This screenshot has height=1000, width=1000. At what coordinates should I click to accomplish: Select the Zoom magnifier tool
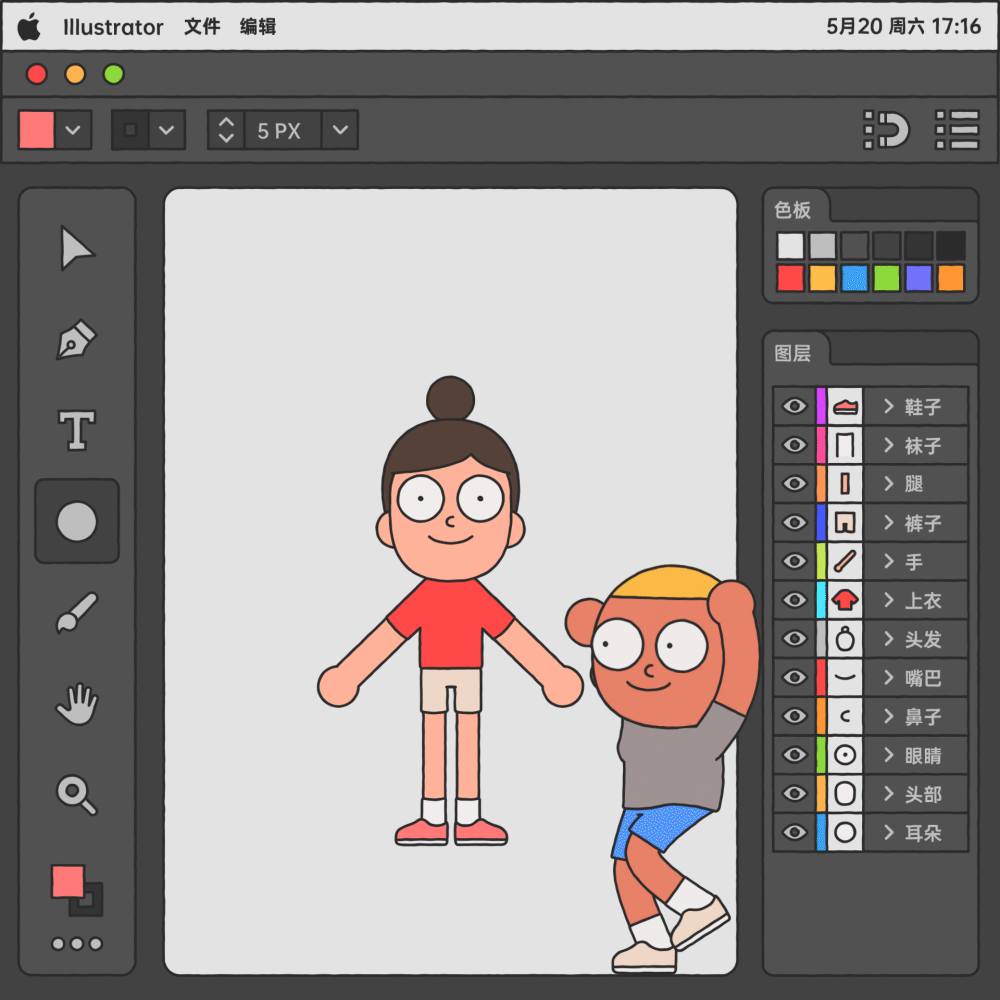(77, 795)
